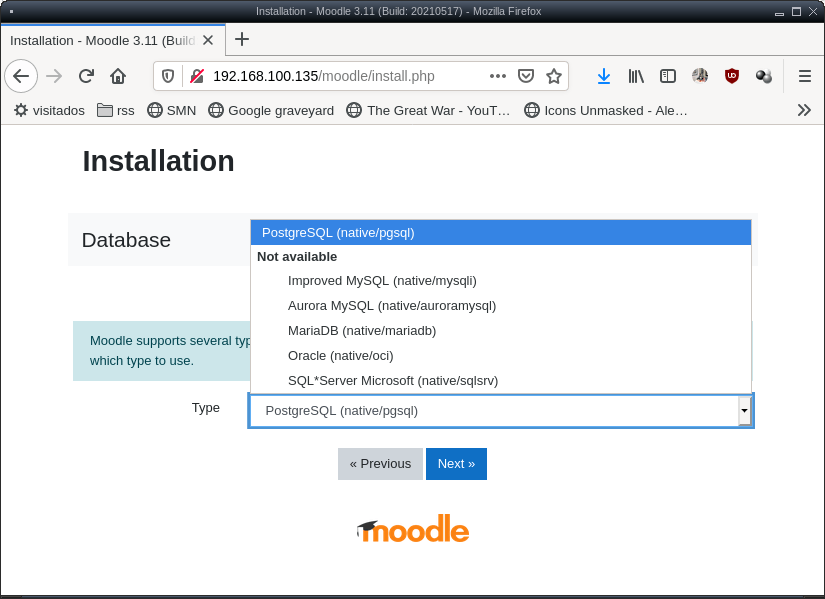Reload the current Moodle page
825x599 pixels.
coord(86,76)
